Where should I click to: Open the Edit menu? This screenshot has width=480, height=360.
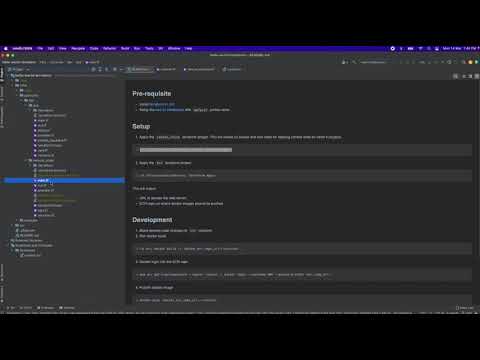click(x=51, y=49)
